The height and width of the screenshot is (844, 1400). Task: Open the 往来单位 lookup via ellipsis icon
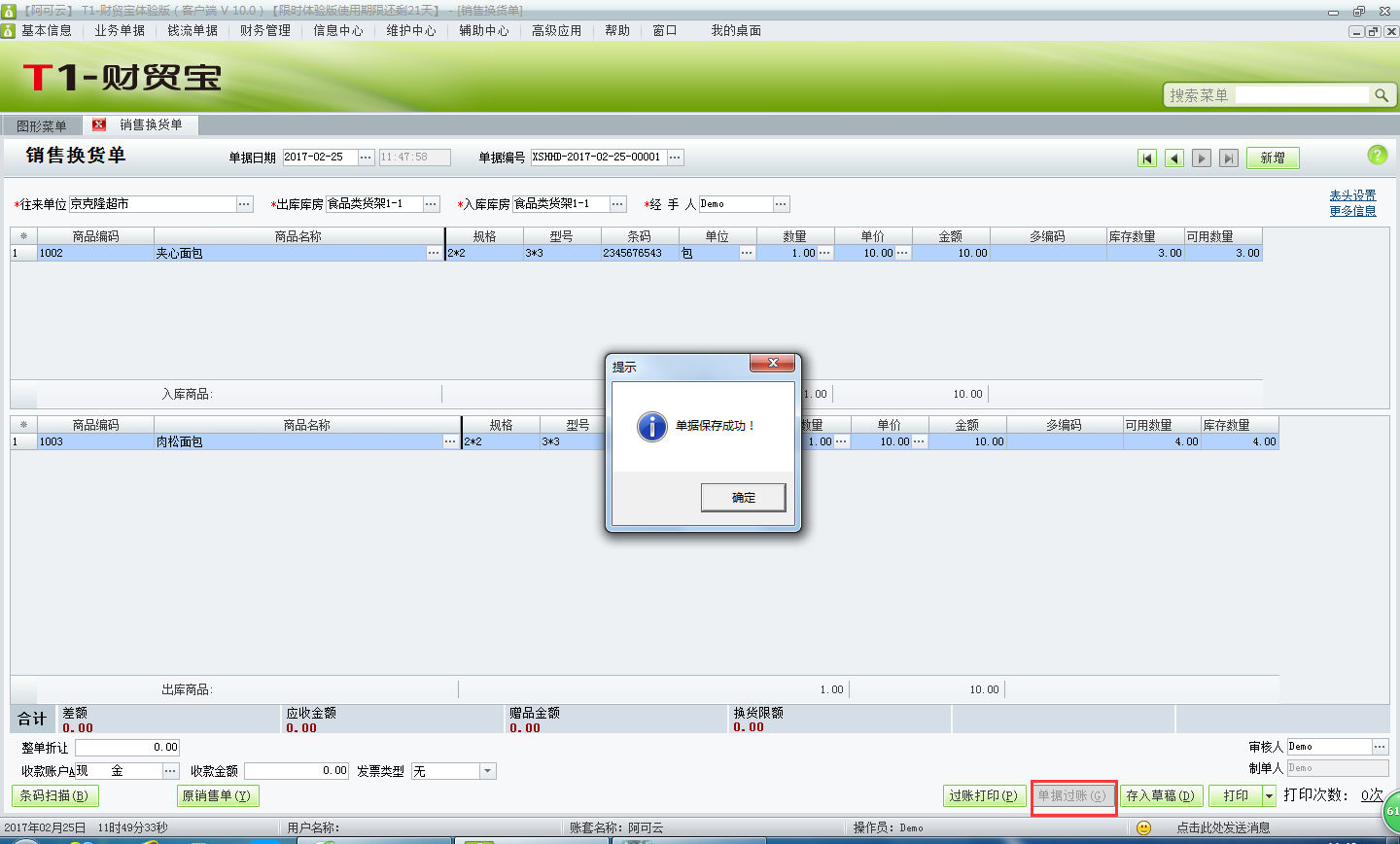pyautogui.click(x=245, y=204)
